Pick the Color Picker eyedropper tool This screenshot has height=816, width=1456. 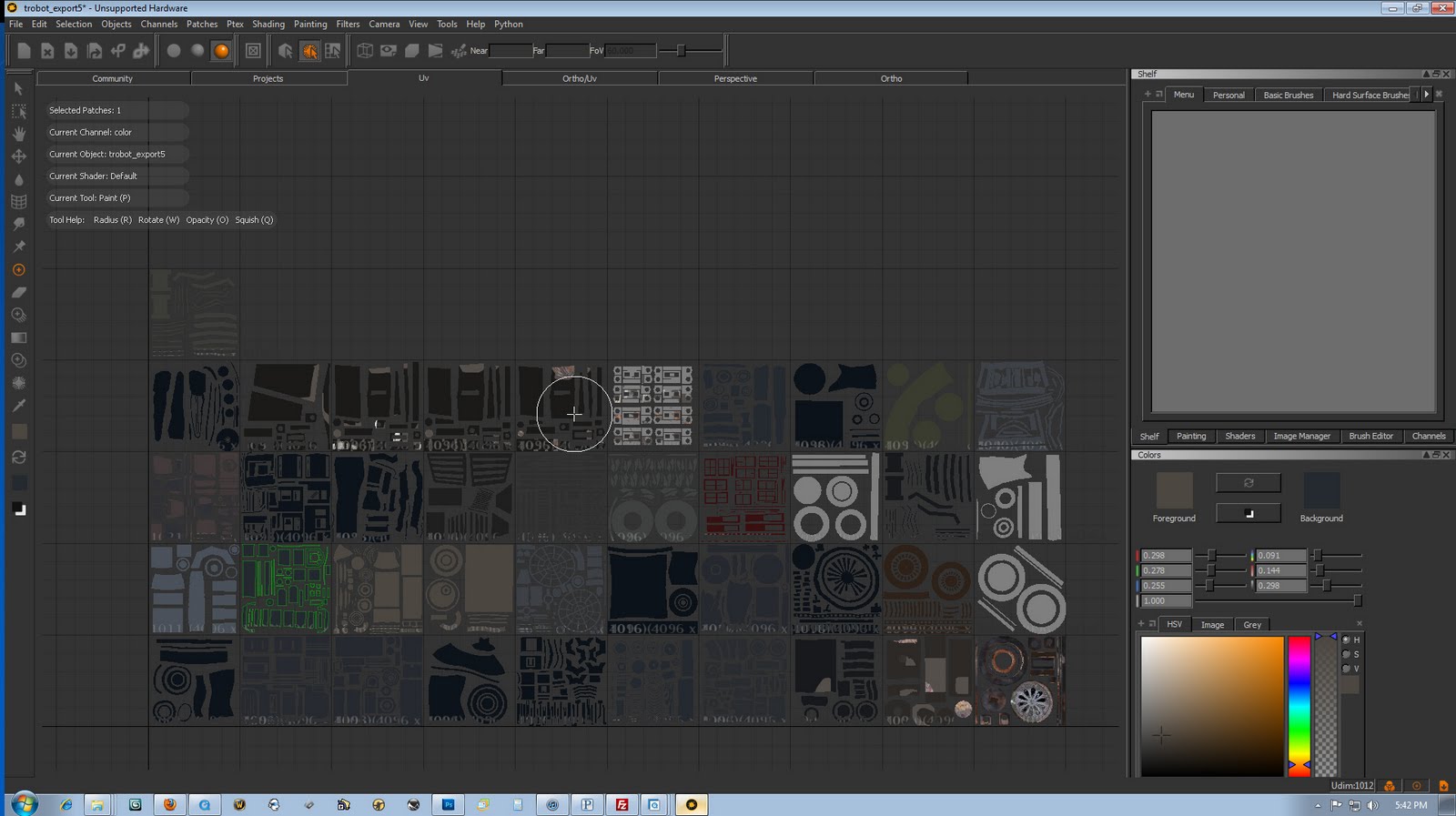tap(18, 406)
